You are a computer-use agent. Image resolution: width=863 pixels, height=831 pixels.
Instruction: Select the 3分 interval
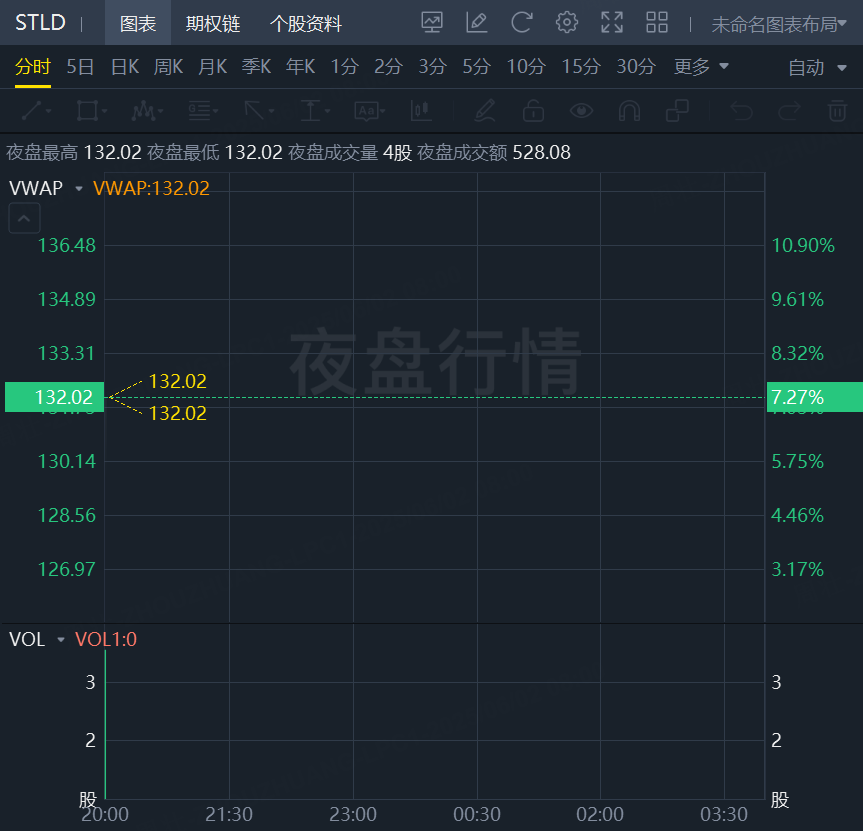point(433,67)
